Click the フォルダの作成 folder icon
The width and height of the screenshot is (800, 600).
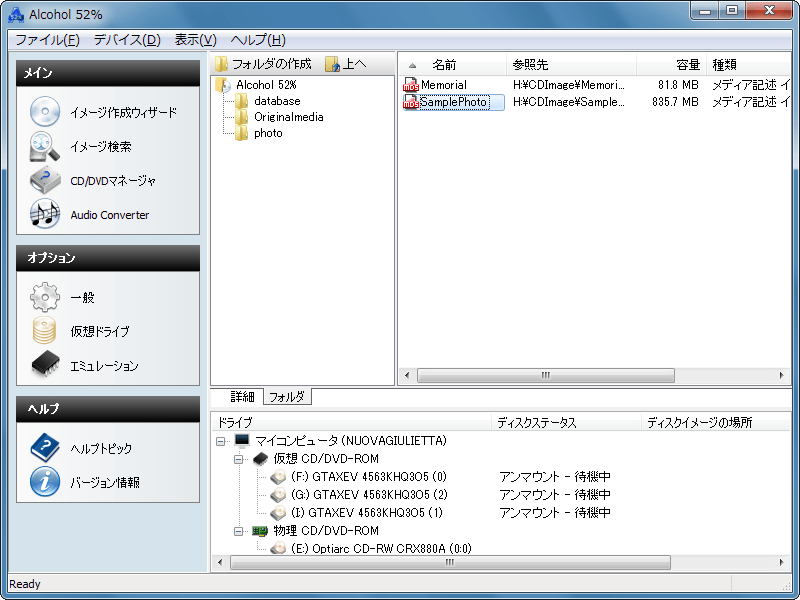221,64
